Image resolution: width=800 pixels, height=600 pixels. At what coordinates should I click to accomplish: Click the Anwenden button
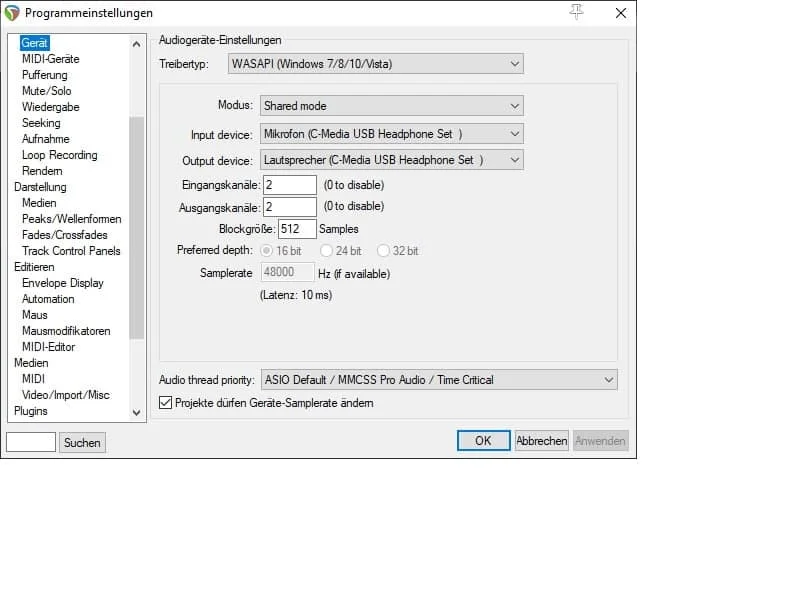[600, 440]
